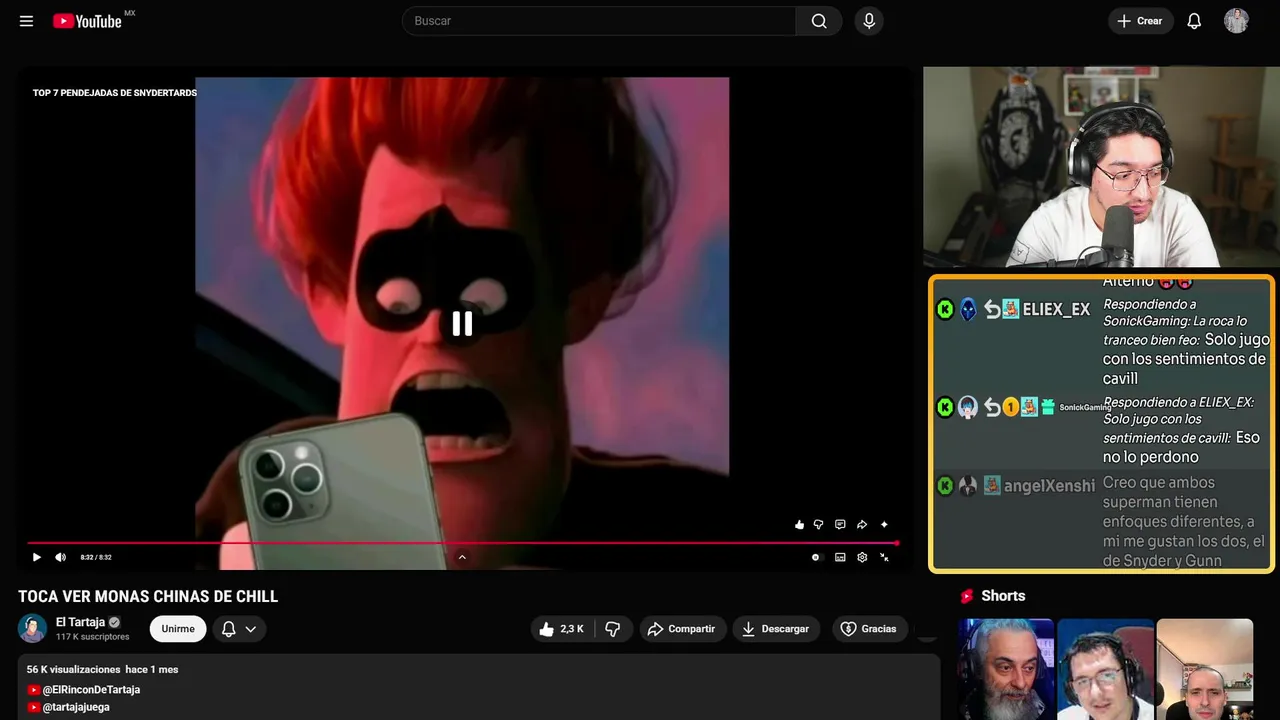Image resolution: width=1280 pixels, height=720 pixels.
Task: Open the first Short with the gray-bearded man
Action: pyautogui.click(x=1006, y=669)
